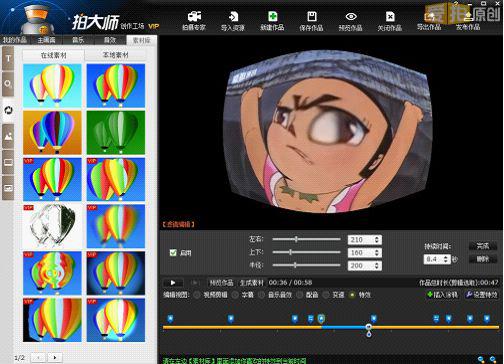Open 设置特效 wrench settings
The width and height of the screenshot is (504, 364).
tap(481, 295)
